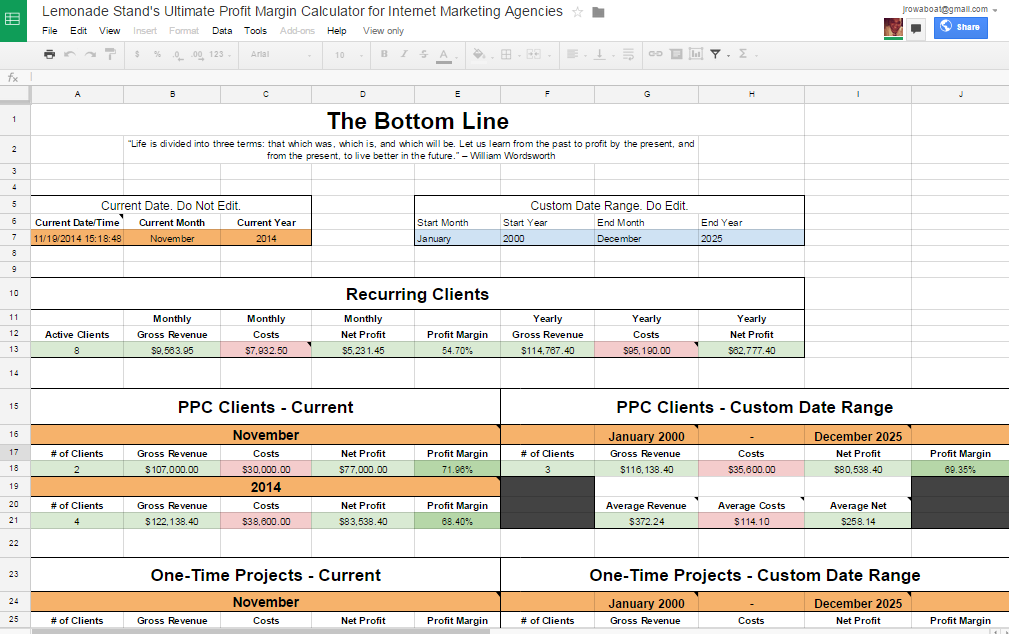The width and height of the screenshot is (1009, 634).
Task: Open Comments speech bubble button
Action: (x=915, y=28)
